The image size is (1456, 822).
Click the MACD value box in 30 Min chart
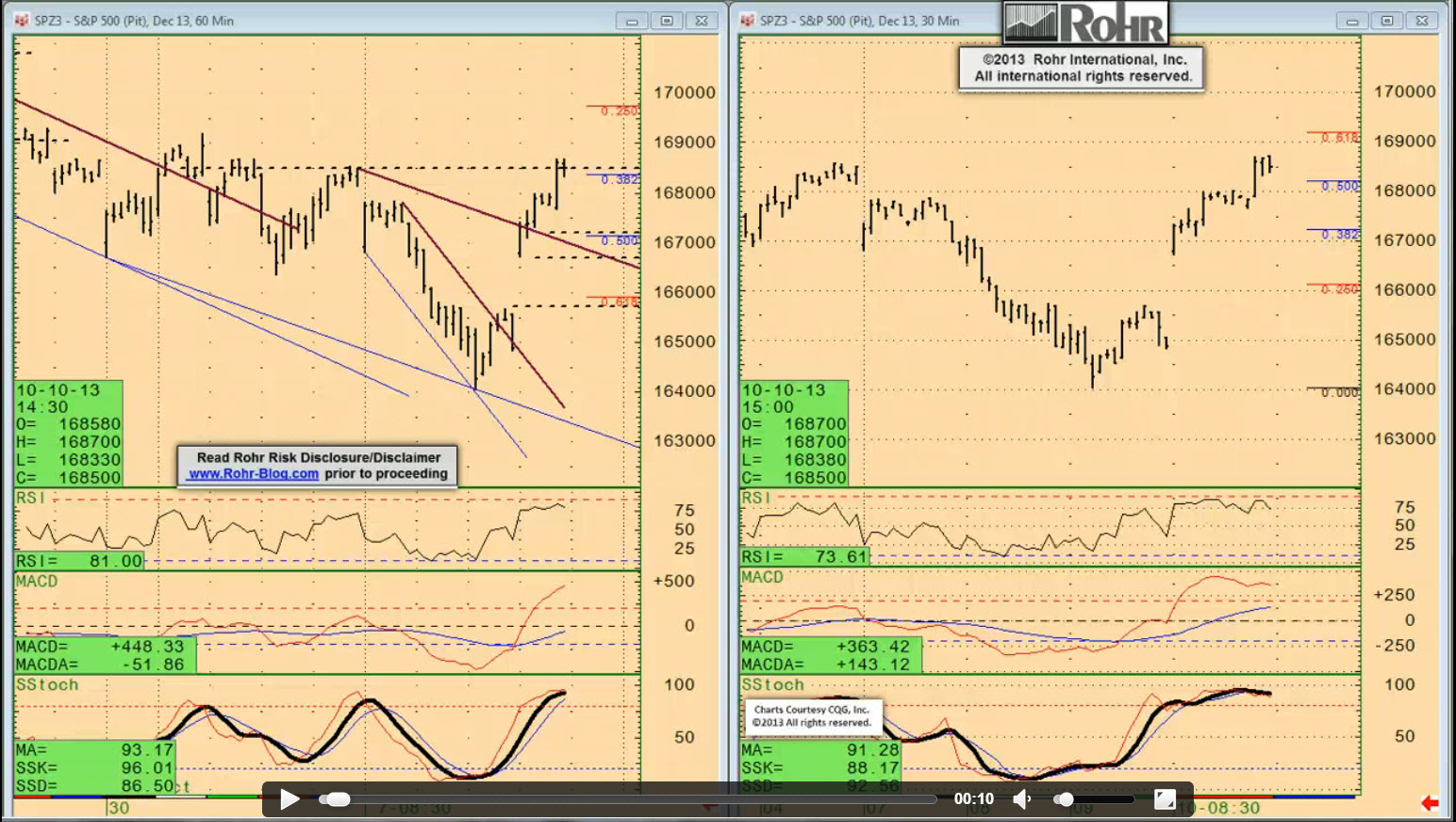pyautogui.click(x=830, y=655)
